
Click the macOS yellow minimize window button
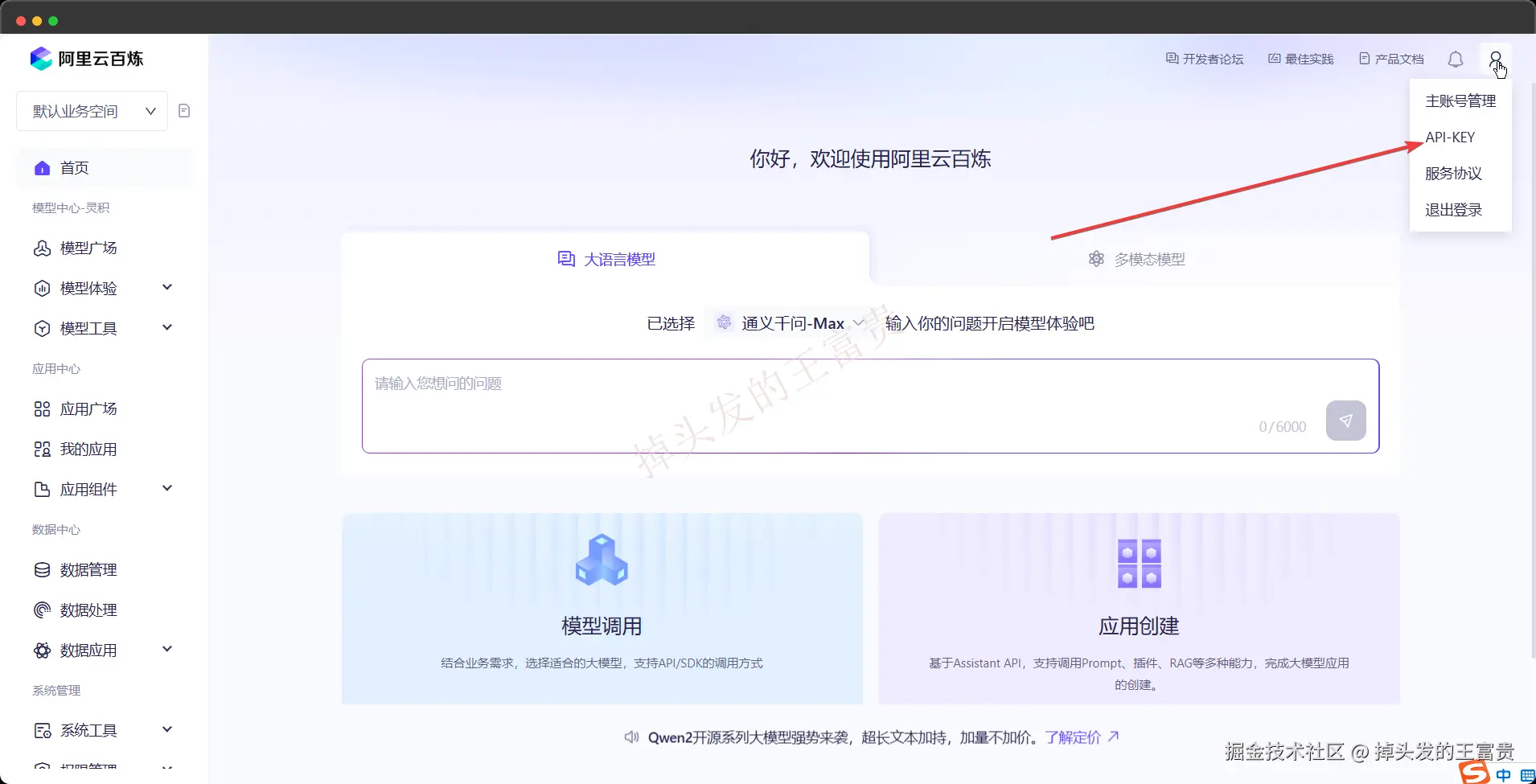(x=37, y=21)
